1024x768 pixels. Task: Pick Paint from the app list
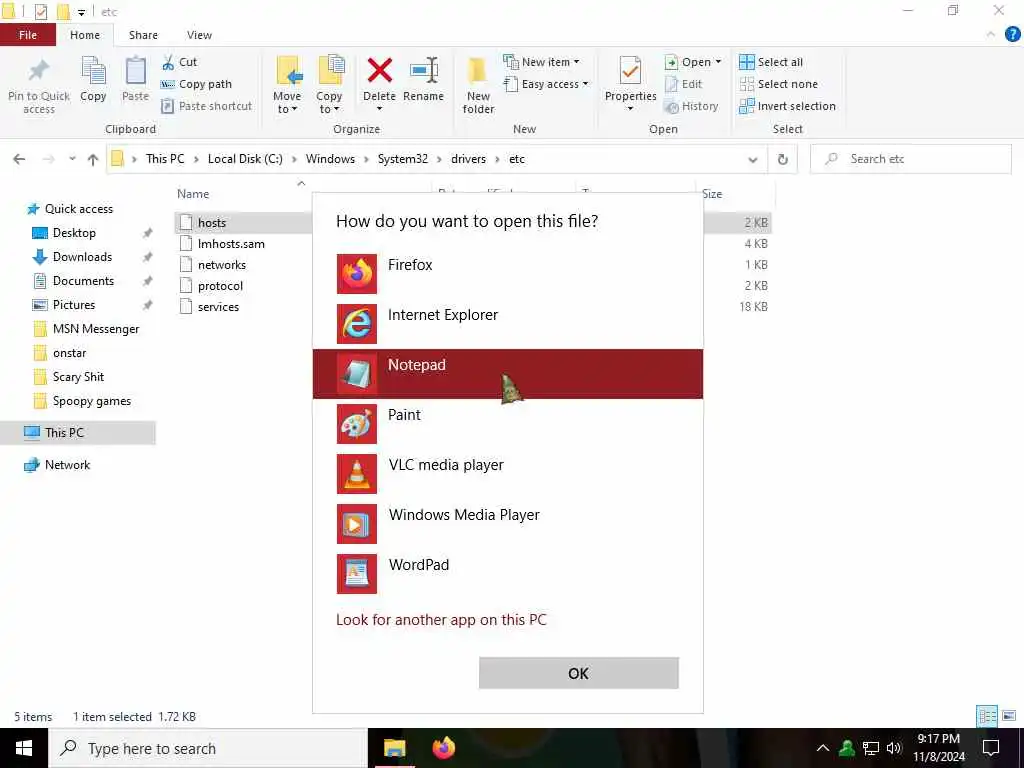coord(507,423)
